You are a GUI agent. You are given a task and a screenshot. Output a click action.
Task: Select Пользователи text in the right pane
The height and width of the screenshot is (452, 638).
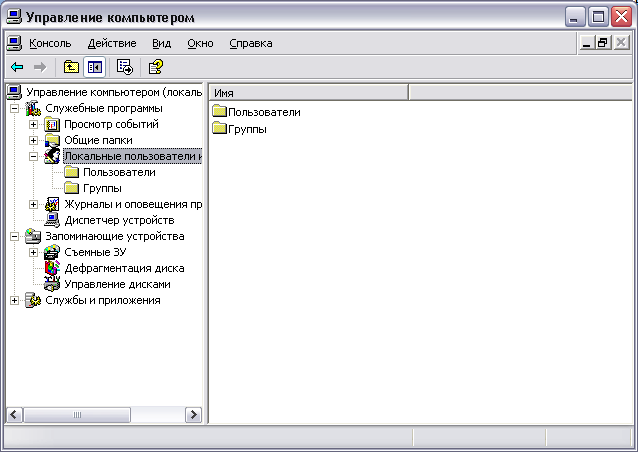point(264,112)
